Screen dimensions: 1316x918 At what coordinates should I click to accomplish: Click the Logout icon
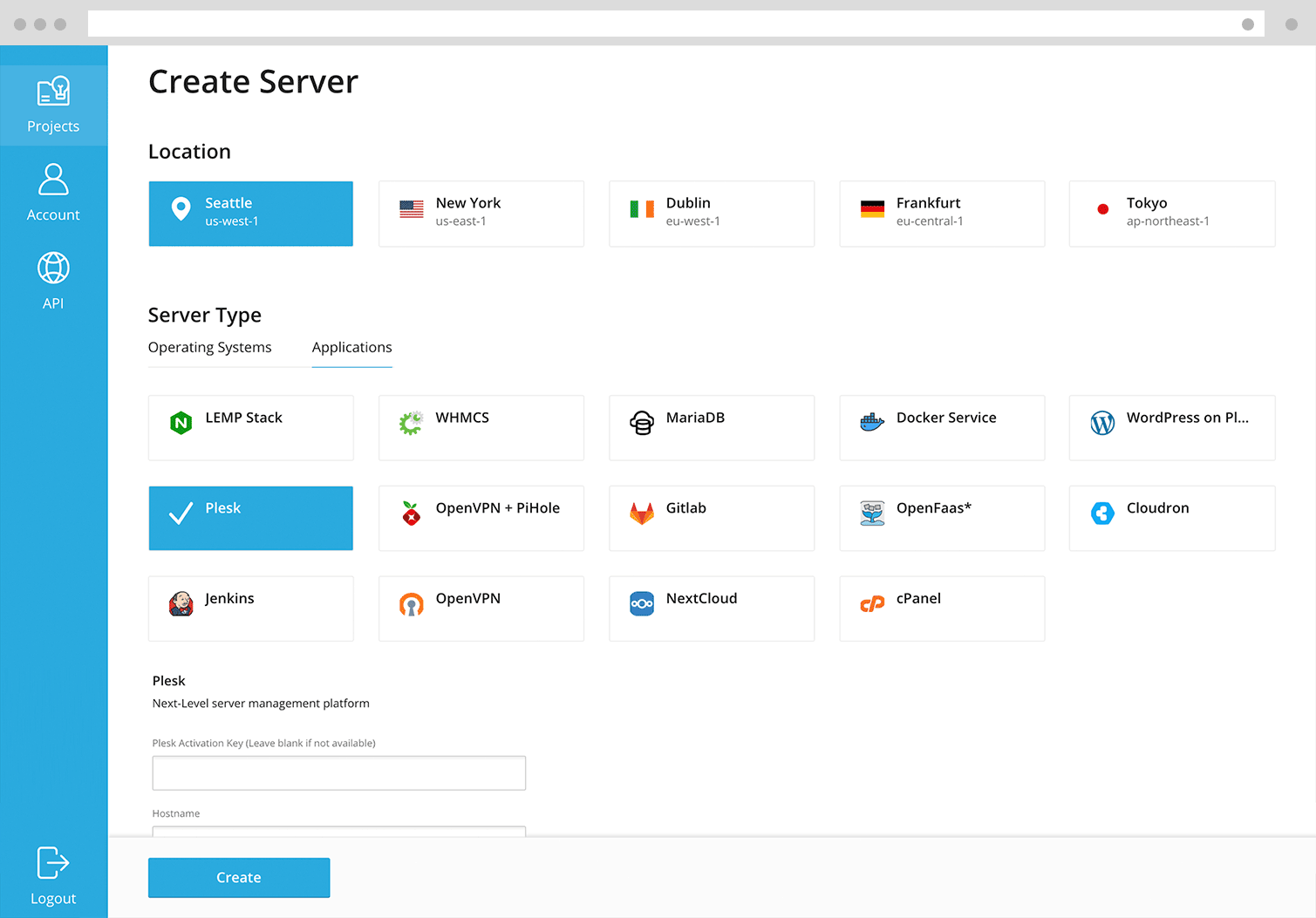(53, 863)
